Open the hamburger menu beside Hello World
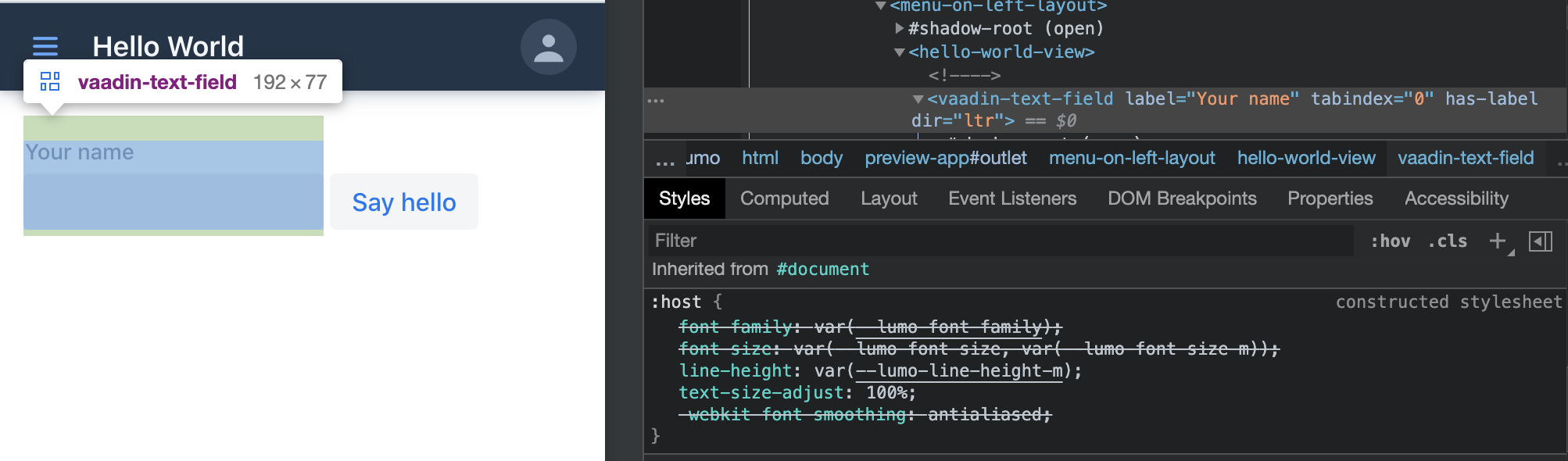 click(45, 47)
